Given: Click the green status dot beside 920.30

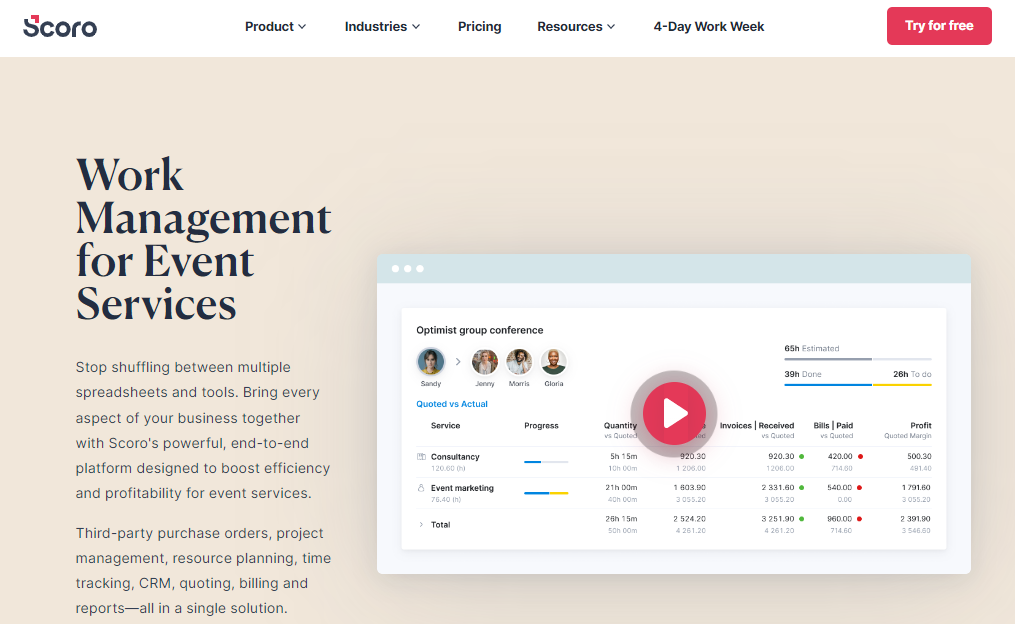Looking at the screenshot, I should click(x=801, y=456).
